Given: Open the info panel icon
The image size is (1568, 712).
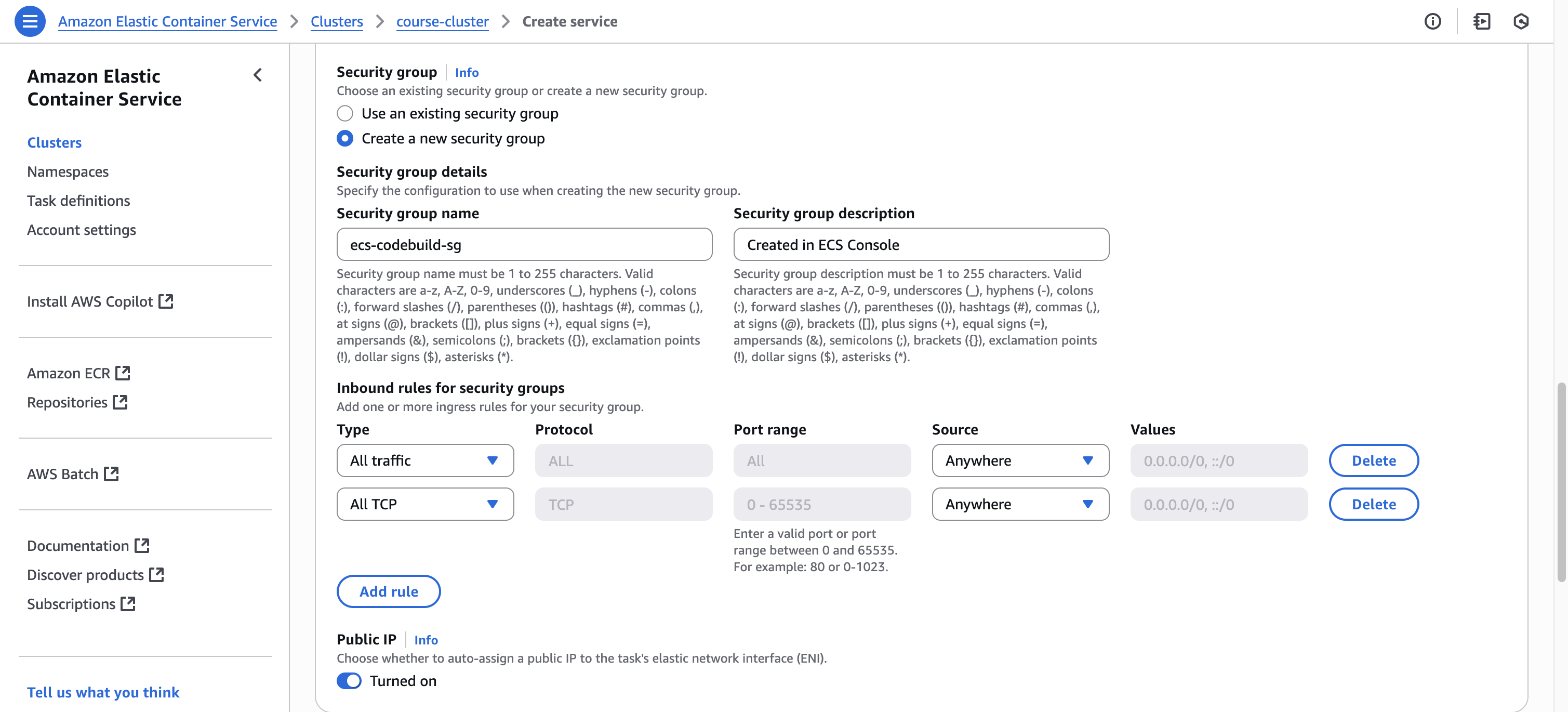Looking at the screenshot, I should pyautogui.click(x=1432, y=21).
